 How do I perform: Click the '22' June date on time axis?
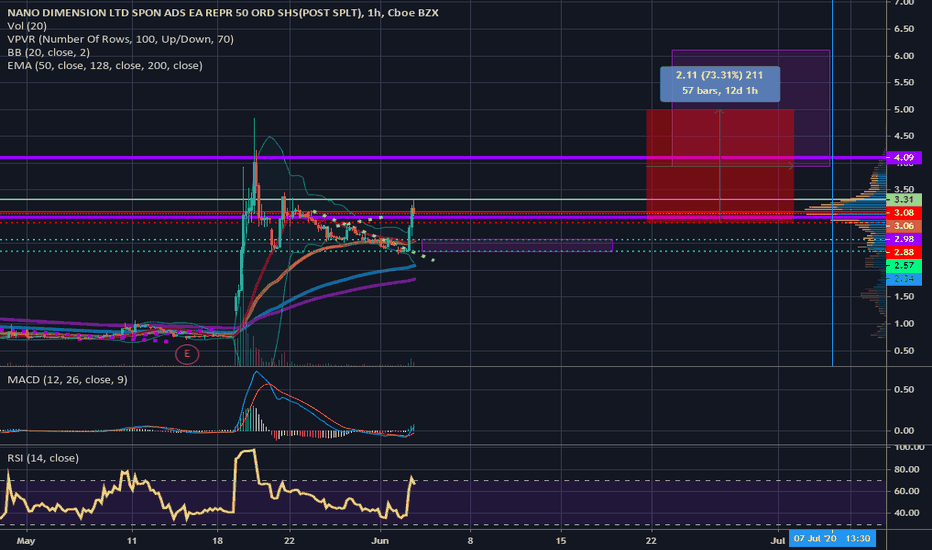(651, 540)
